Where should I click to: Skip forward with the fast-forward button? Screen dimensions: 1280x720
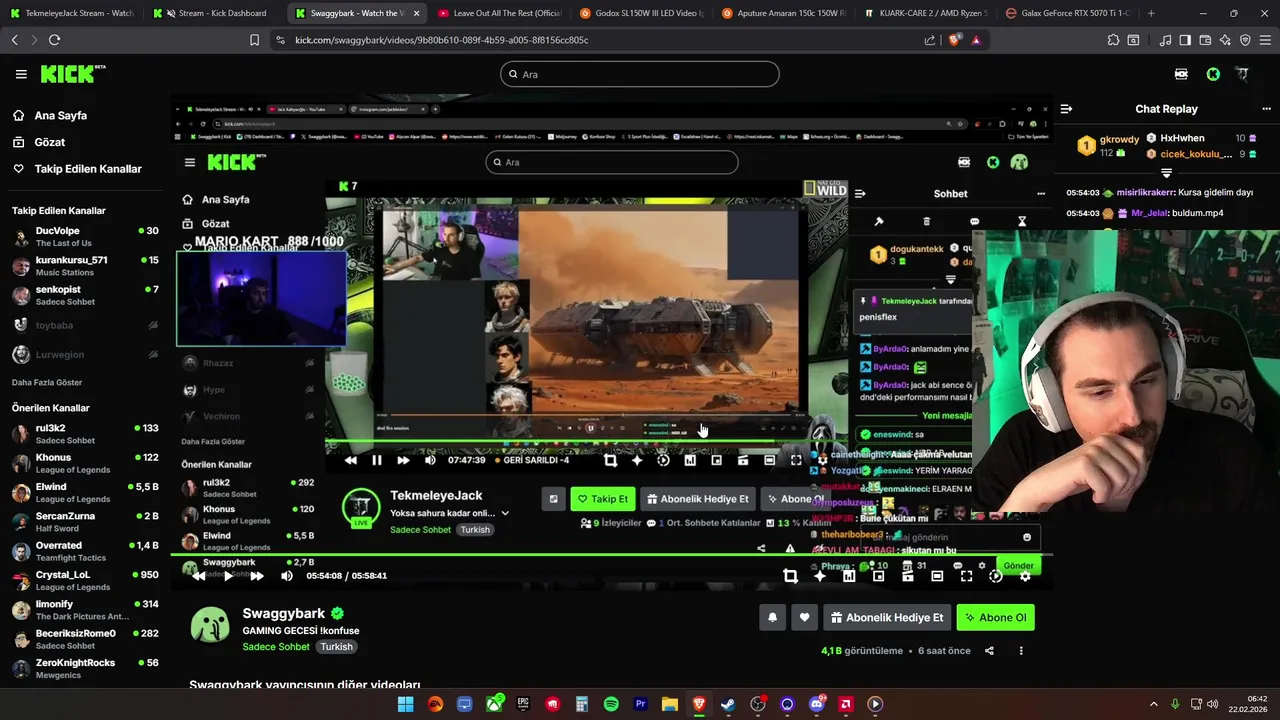pos(257,576)
